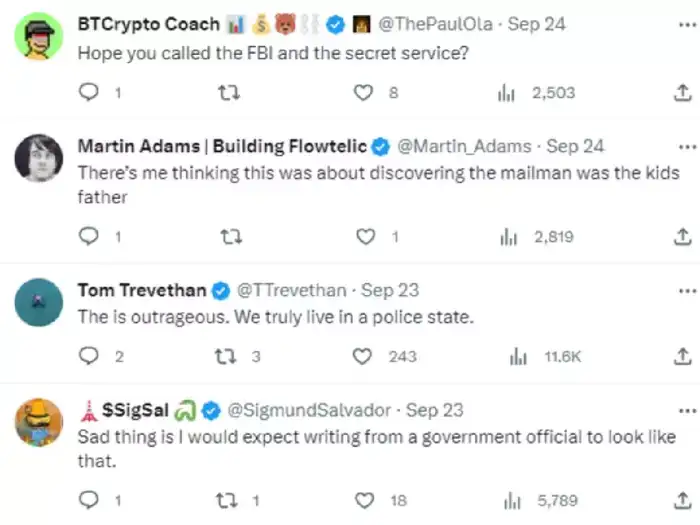Click Martin Adams' profile avatar
700x525 pixels.
(39, 158)
